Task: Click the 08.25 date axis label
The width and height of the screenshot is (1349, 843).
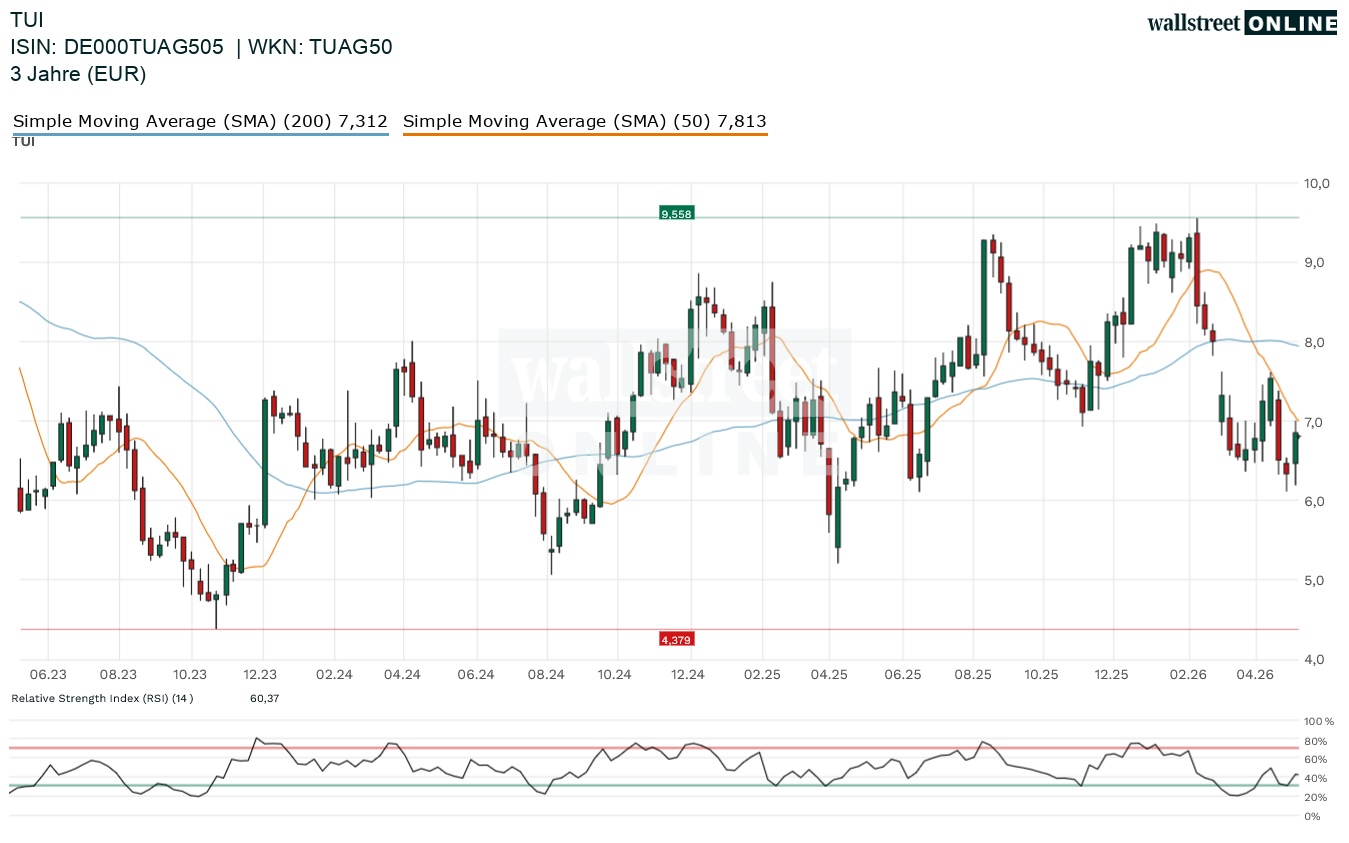Action: tap(973, 675)
